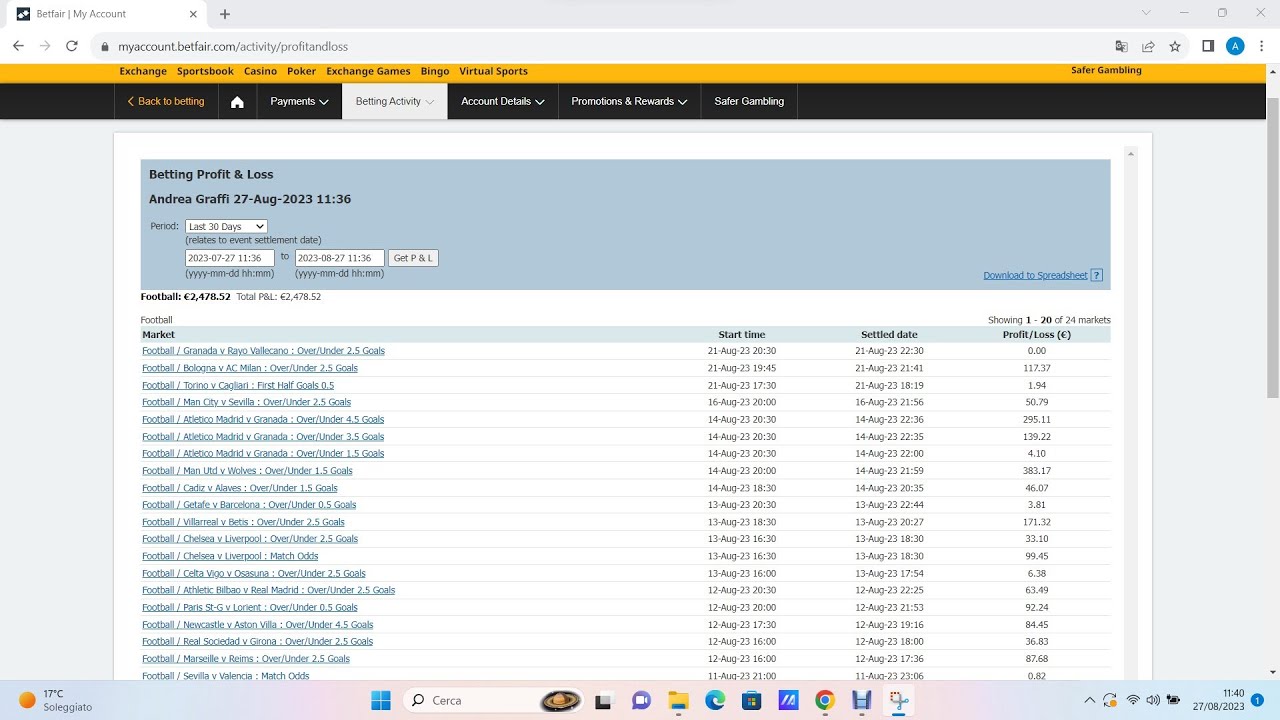Image resolution: width=1280 pixels, height=720 pixels.
Task: Click Download to Spreadsheet link
Action: click(x=1035, y=275)
